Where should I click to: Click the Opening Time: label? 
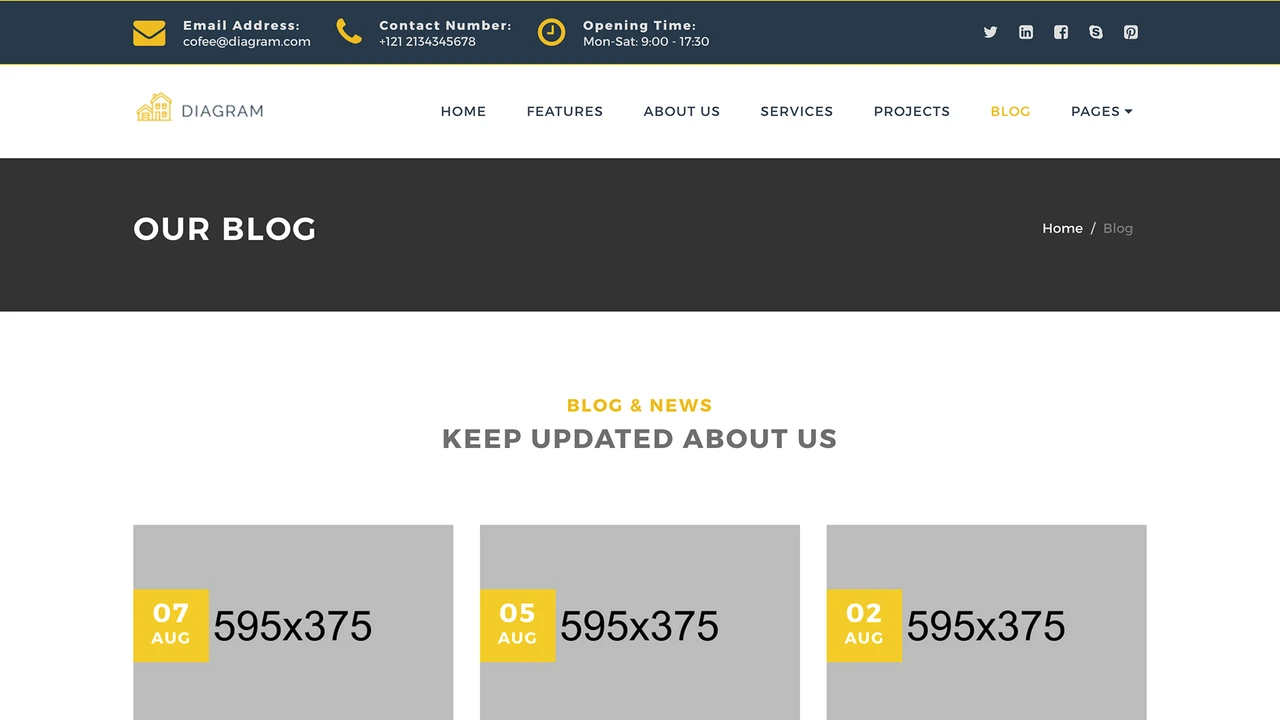[639, 26]
